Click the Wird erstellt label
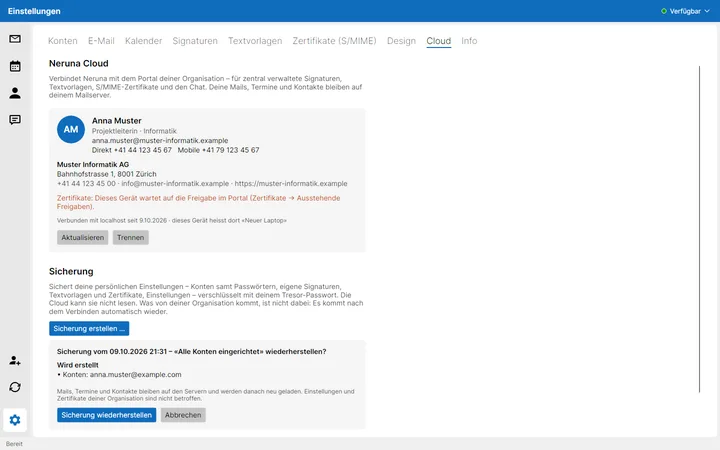 [x=78, y=365]
